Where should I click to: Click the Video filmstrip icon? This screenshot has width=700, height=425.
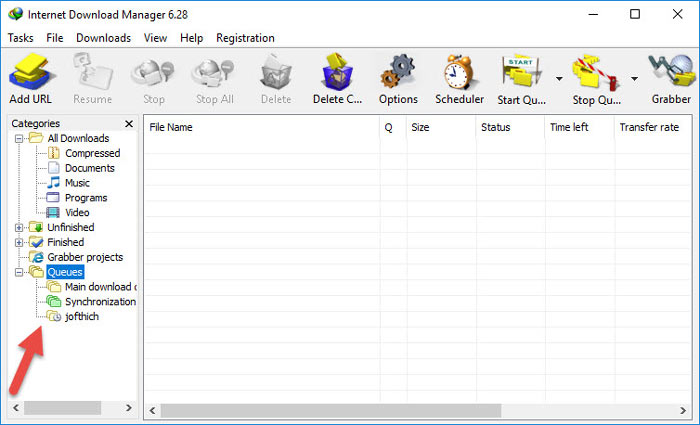(53, 212)
